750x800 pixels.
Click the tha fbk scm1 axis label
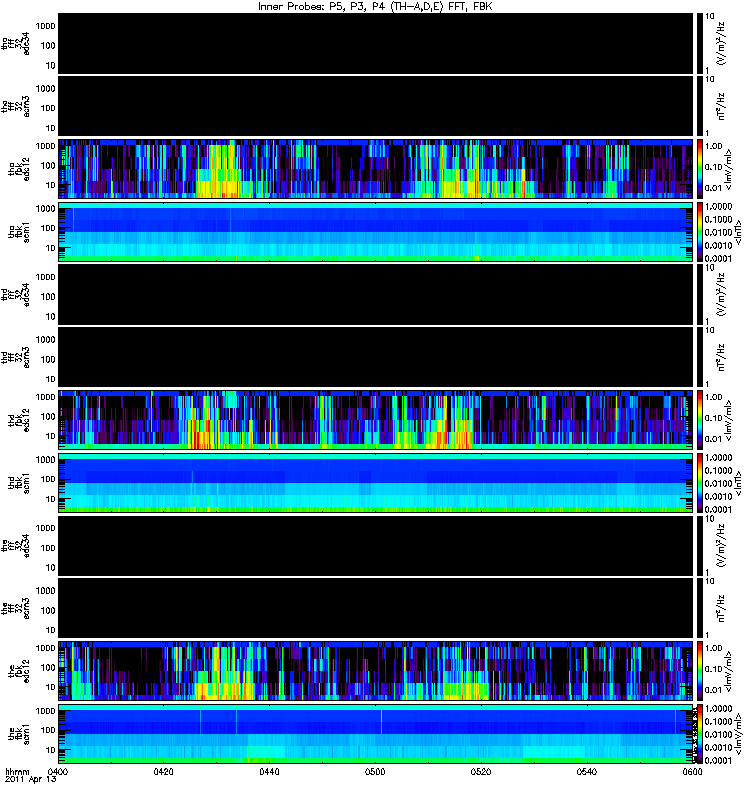(19, 232)
